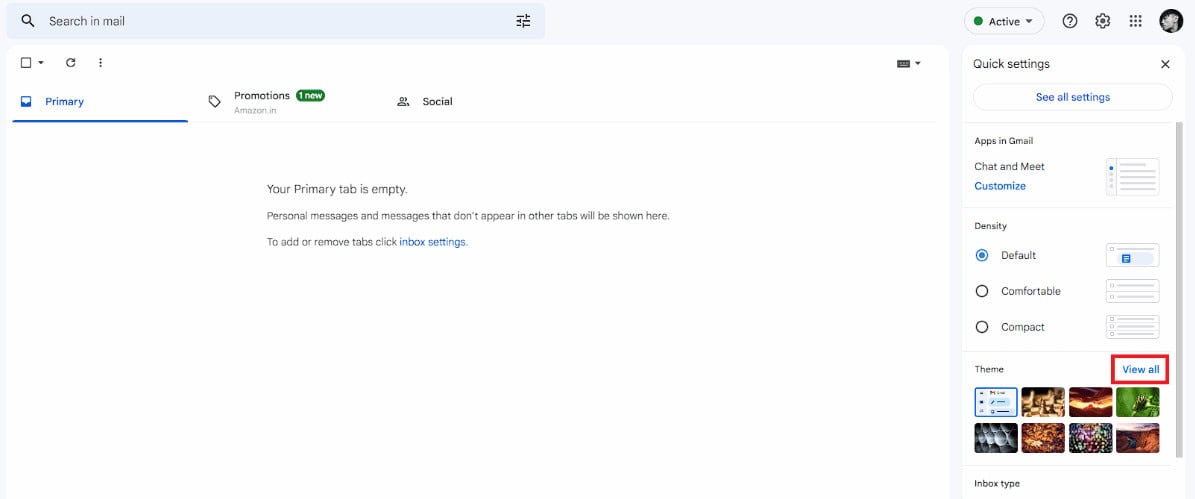Select Default density radio button
The image size is (1195, 499).
(x=982, y=255)
